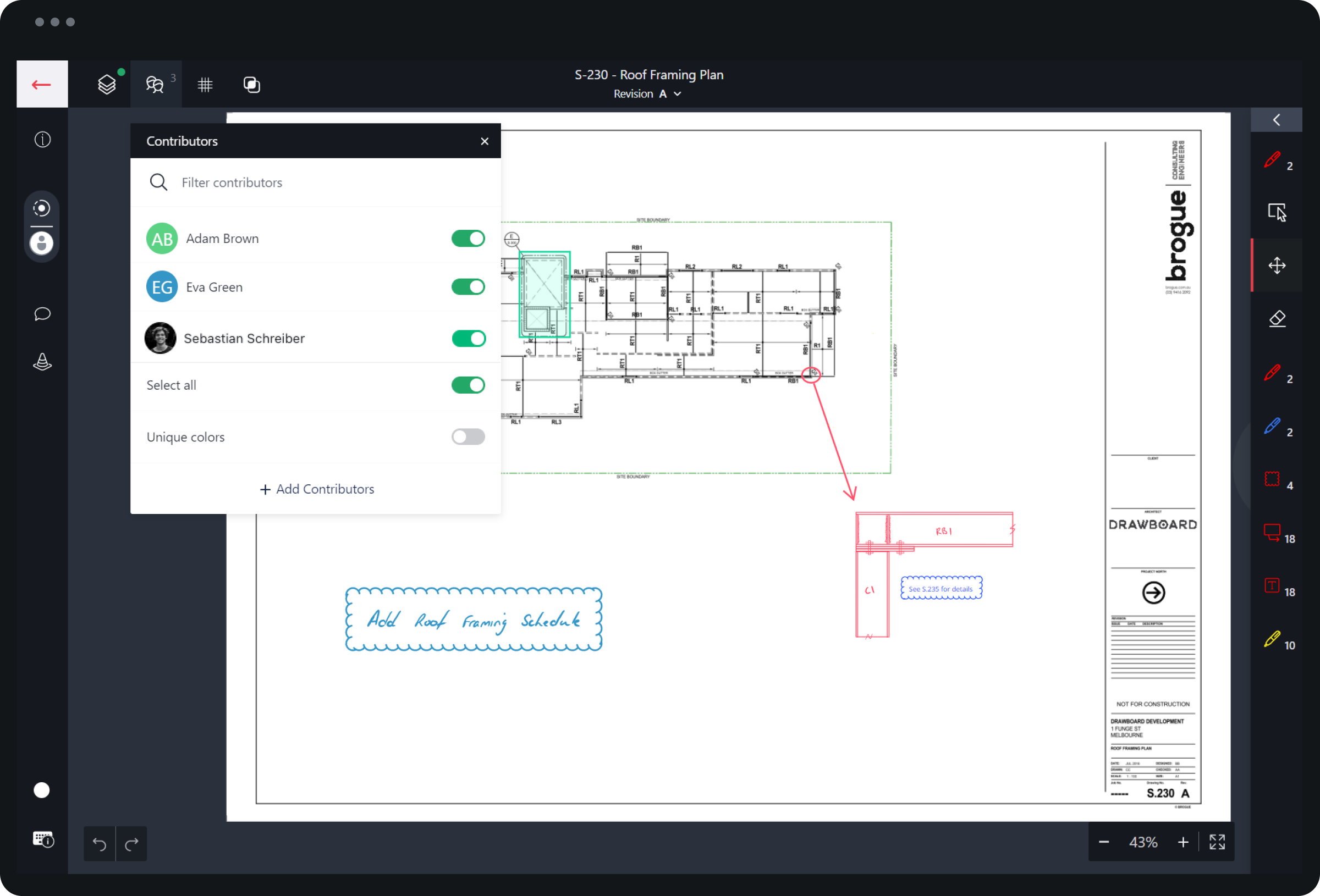Select the callout markup tool
Image resolution: width=1320 pixels, height=896 pixels.
coord(1271,533)
